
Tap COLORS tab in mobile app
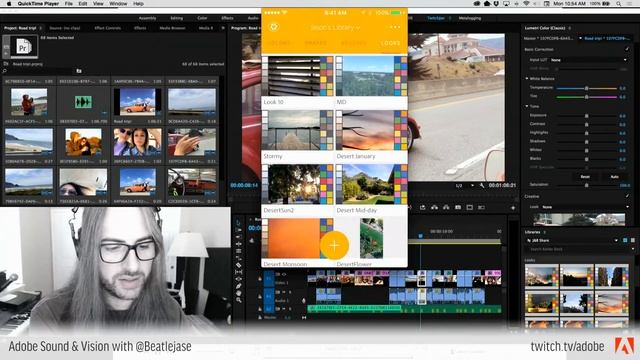279,43
